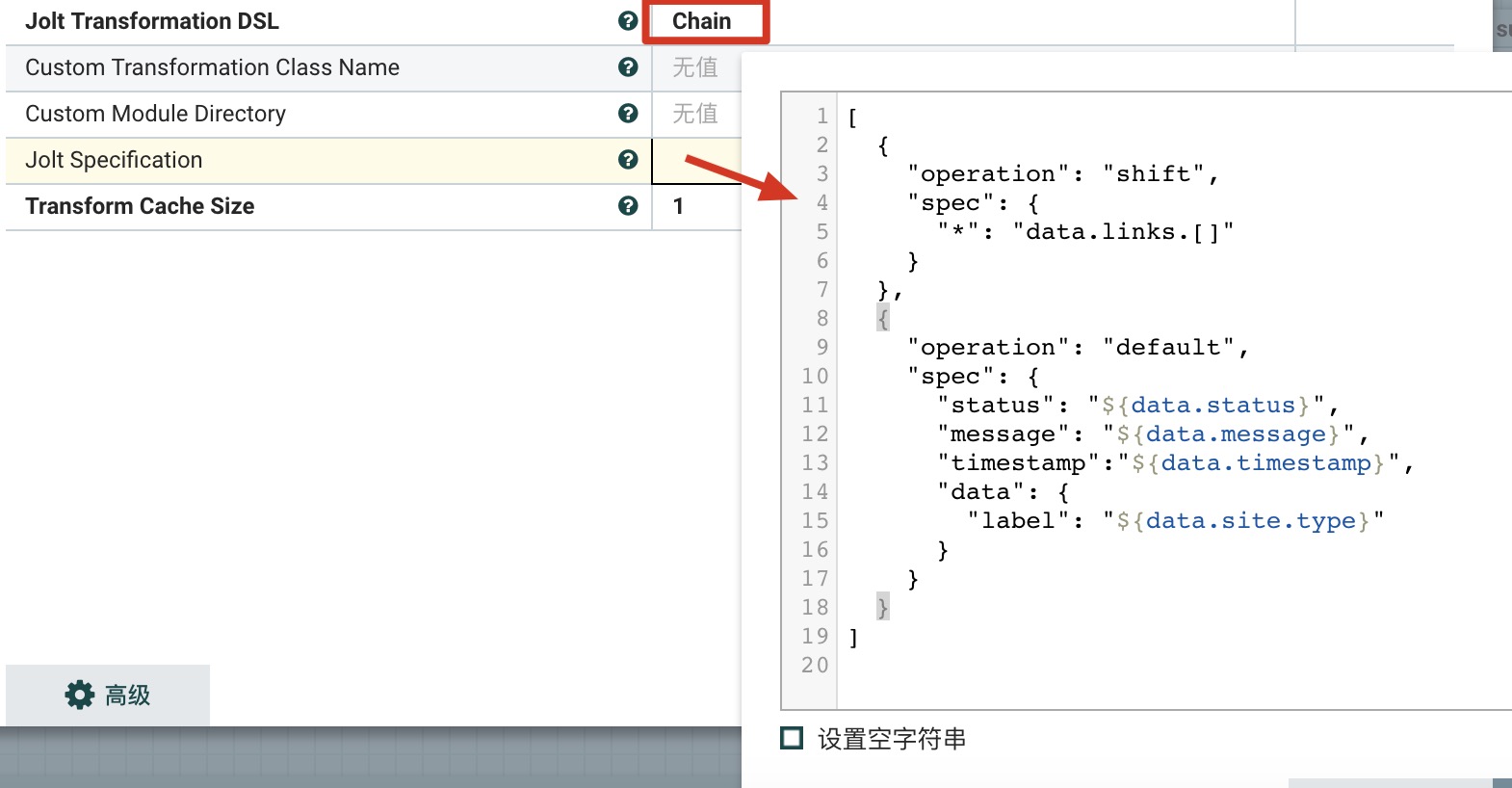1512x788 pixels.
Task: Edit Custom Module Directory 无值 value
Action: (x=695, y=114)
